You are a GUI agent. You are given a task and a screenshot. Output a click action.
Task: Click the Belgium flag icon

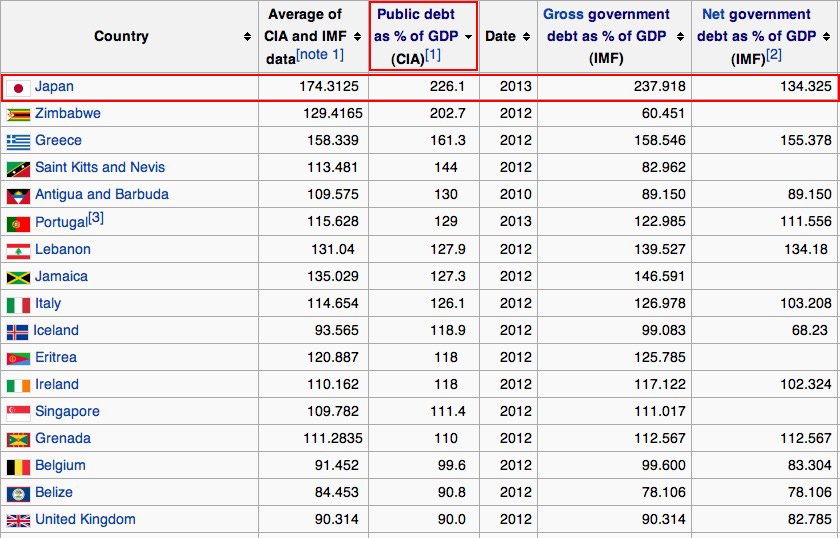click(18, 466)
